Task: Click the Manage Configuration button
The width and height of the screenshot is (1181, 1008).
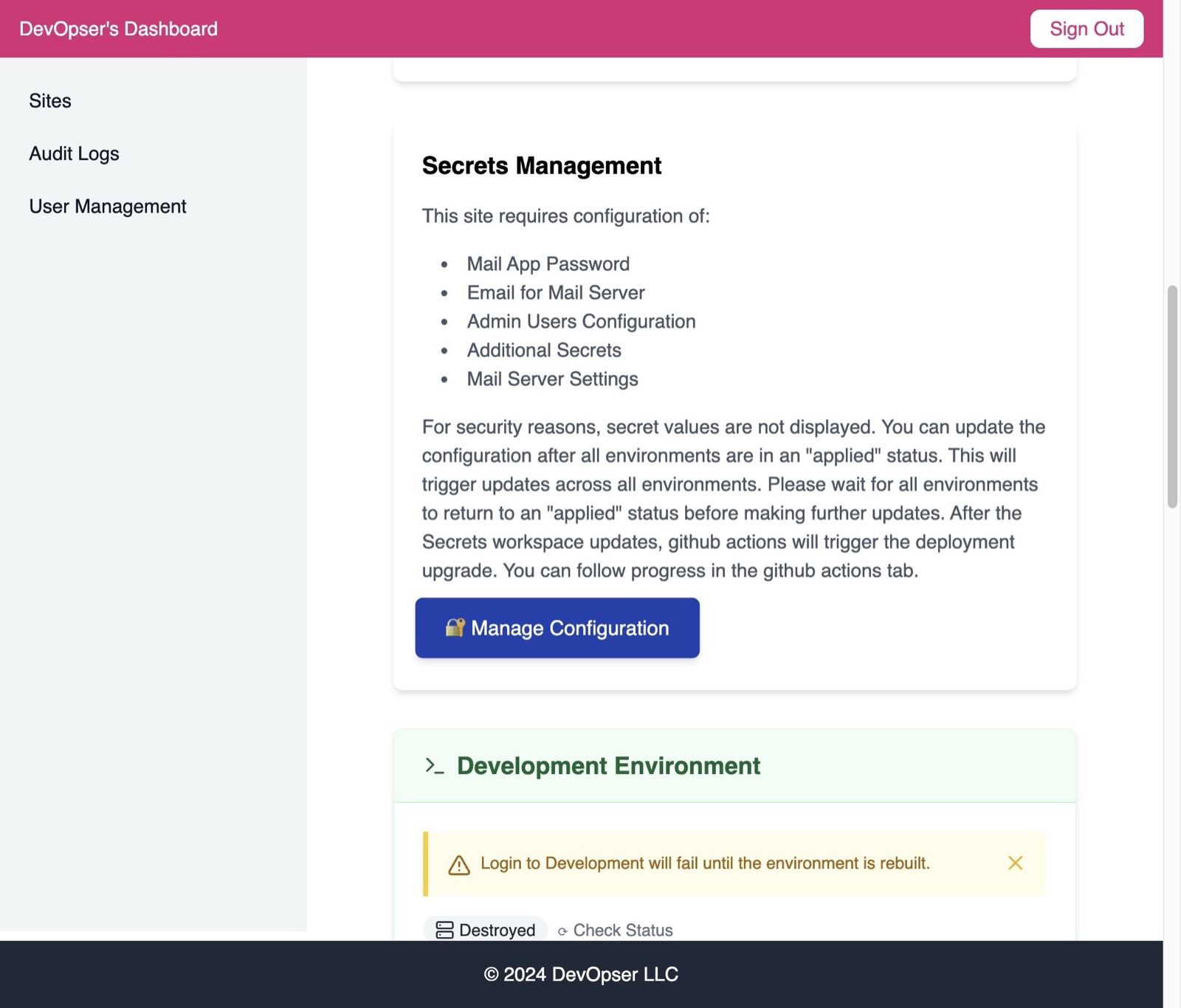Action: click(x=557, y=628)
